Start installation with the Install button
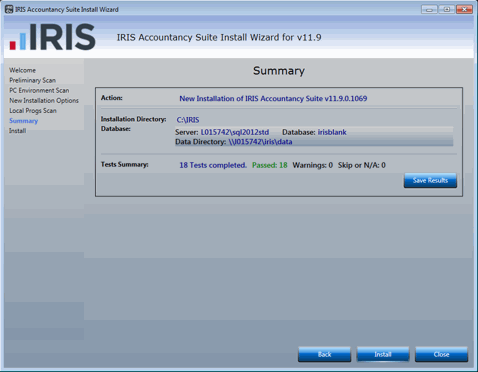The width and height of the screenshot is (478, 372). click(x=383, y=354)
